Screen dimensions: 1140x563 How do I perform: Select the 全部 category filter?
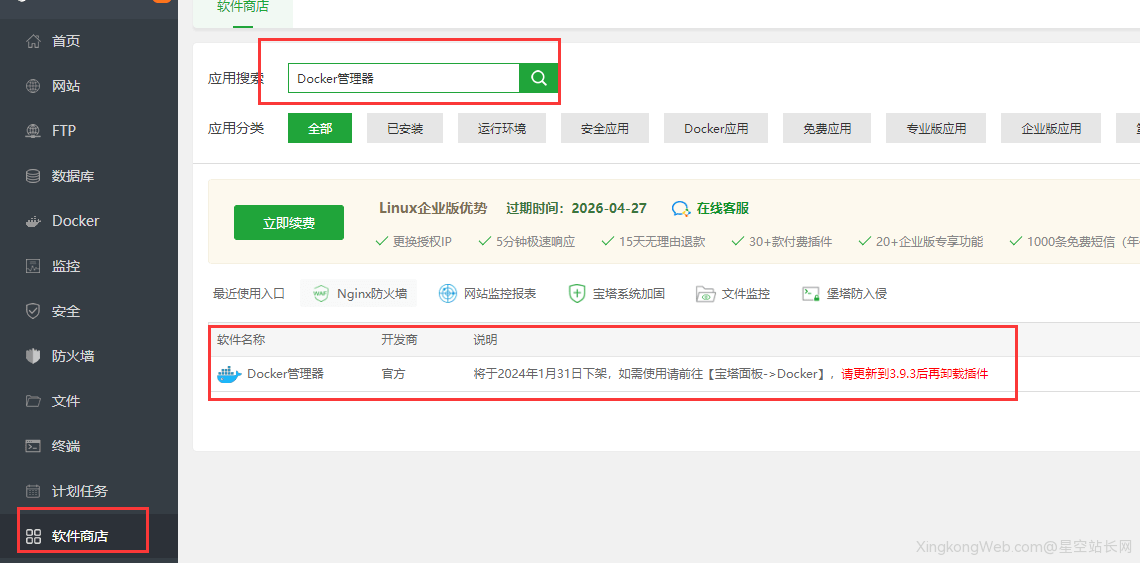[x=320, y=128]
